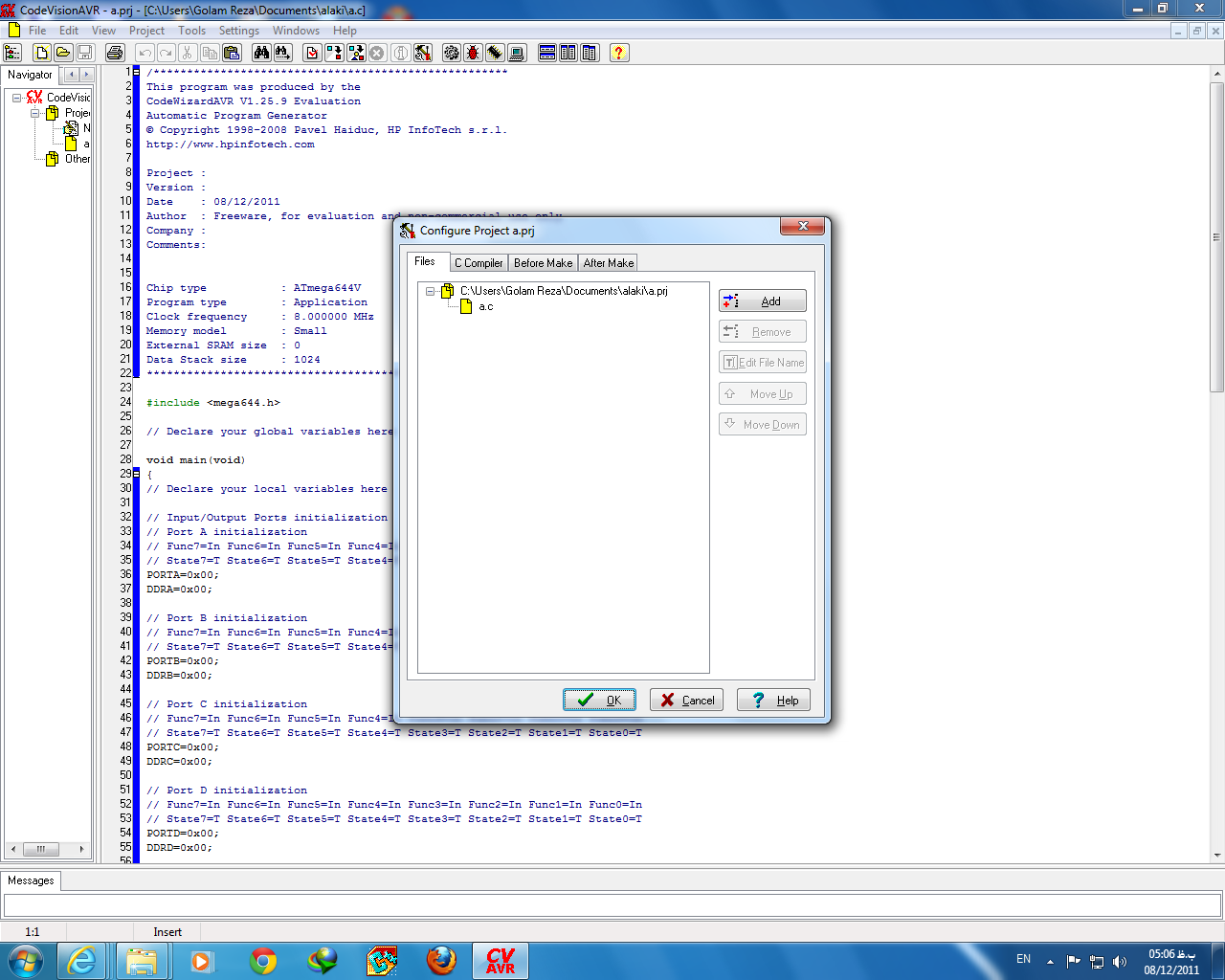Cancel the Configure Project dialog
The height and width of the screenshot is (980, 1225).
(687, 700)
